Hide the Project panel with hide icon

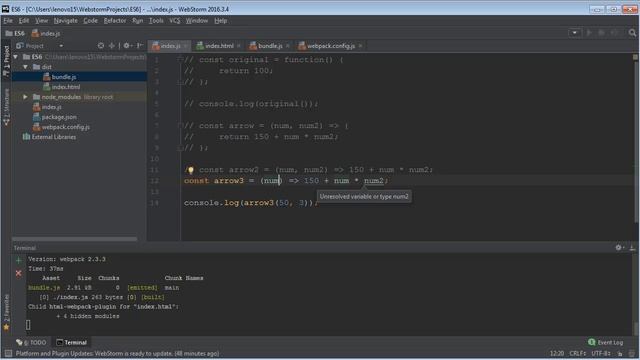(x=140, y=46)
